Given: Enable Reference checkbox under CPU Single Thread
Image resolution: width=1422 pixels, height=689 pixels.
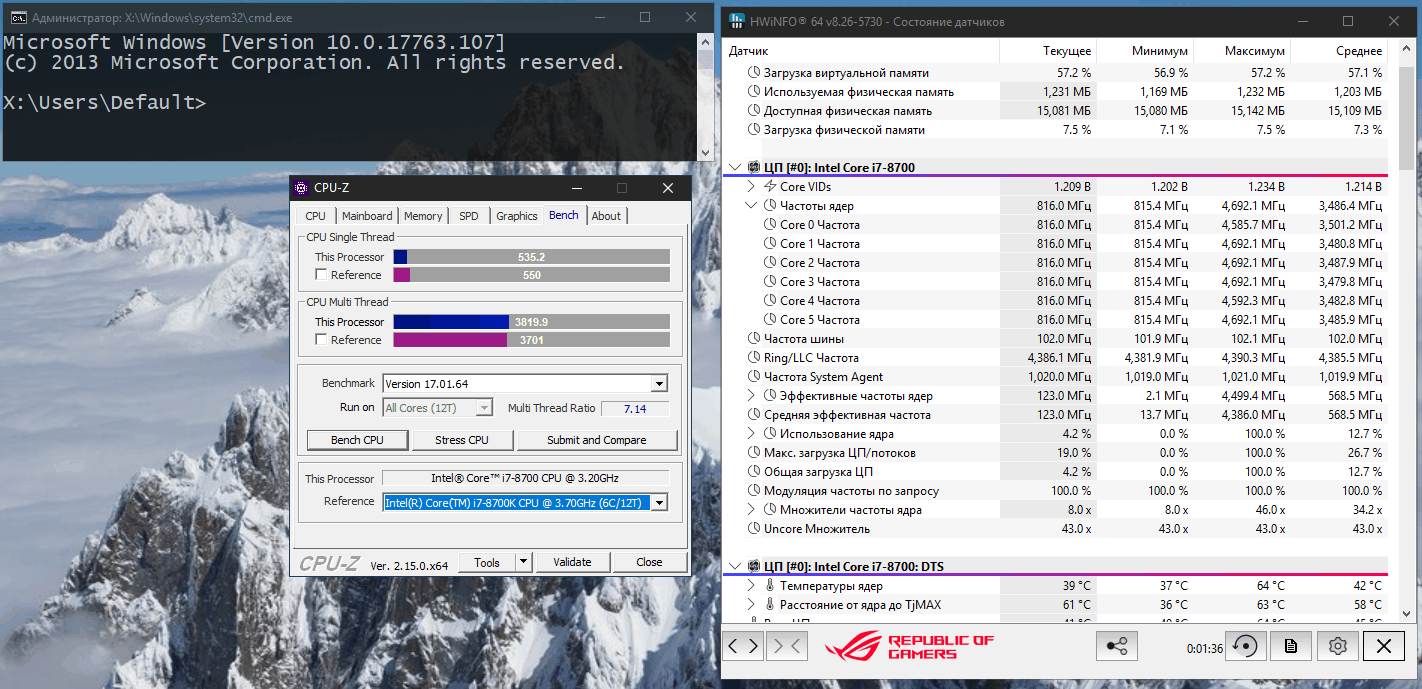Looking at the screenshot, I should (x=321, y=274).
